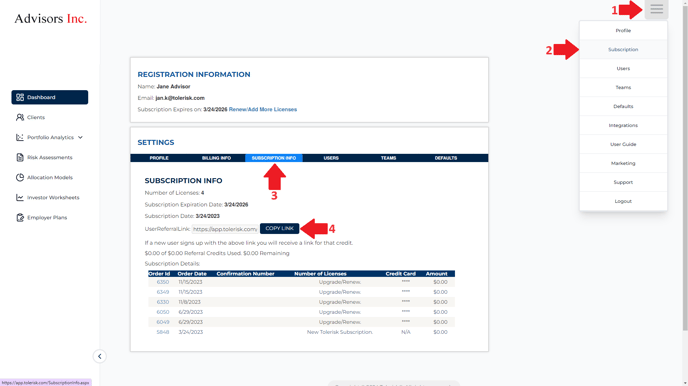Switch to the Billing Info tab
Viewport: 688px width, 386px height.
point(216,158)
